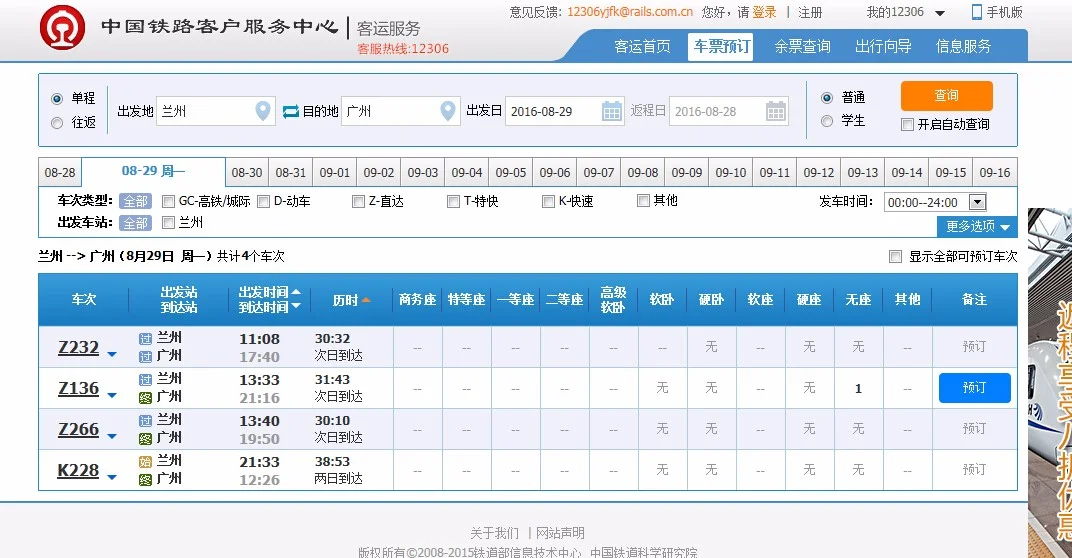Screen dimensions: 1072x558
Task: Open the 余票查询 navigation tab
Action: coord(802,46)
